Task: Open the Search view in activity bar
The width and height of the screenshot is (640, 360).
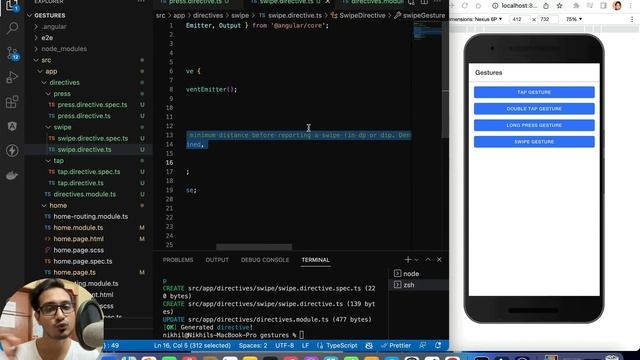Action: coord(12,28)
